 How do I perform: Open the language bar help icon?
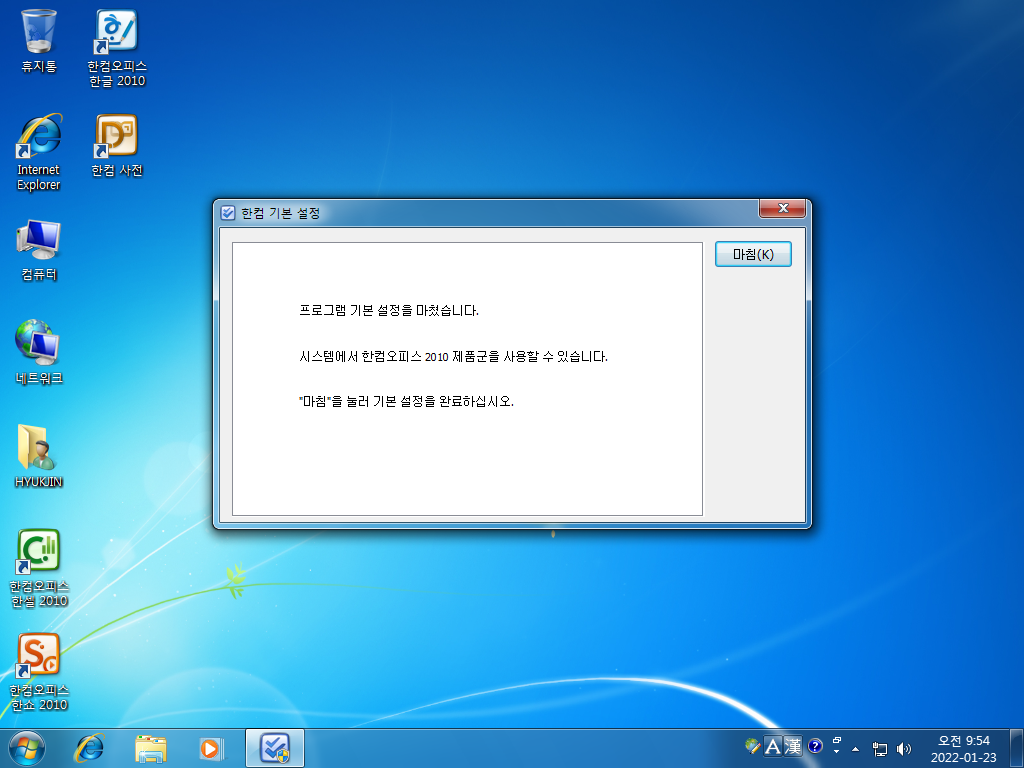(x=815, y=746)
